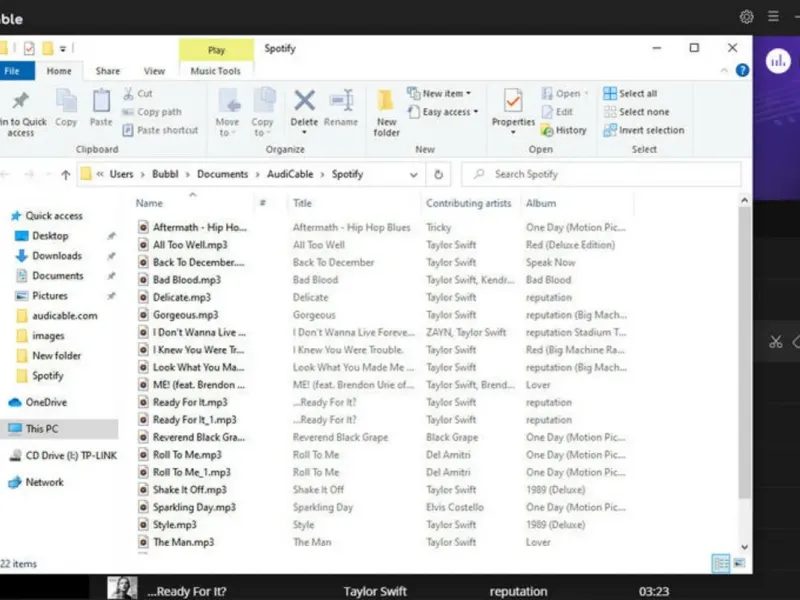Click Paste shortcut command
Viewport: 800px width, 600px height.
160,130
